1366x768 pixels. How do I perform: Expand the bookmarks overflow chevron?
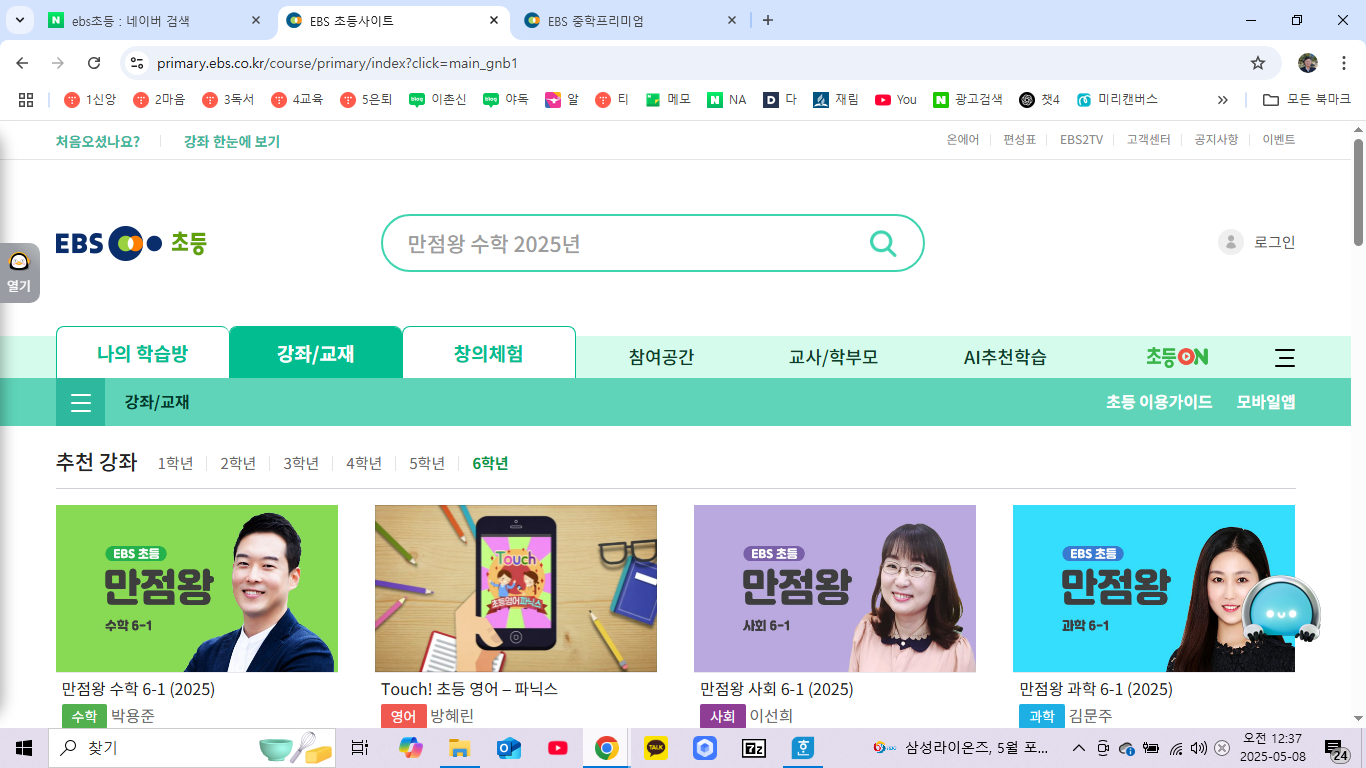[x=1222, y=99]
